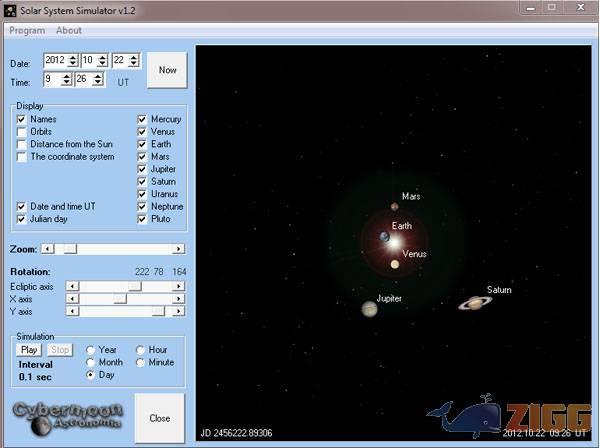Click the Jupiter planet in the viewport

pos(370,309)
